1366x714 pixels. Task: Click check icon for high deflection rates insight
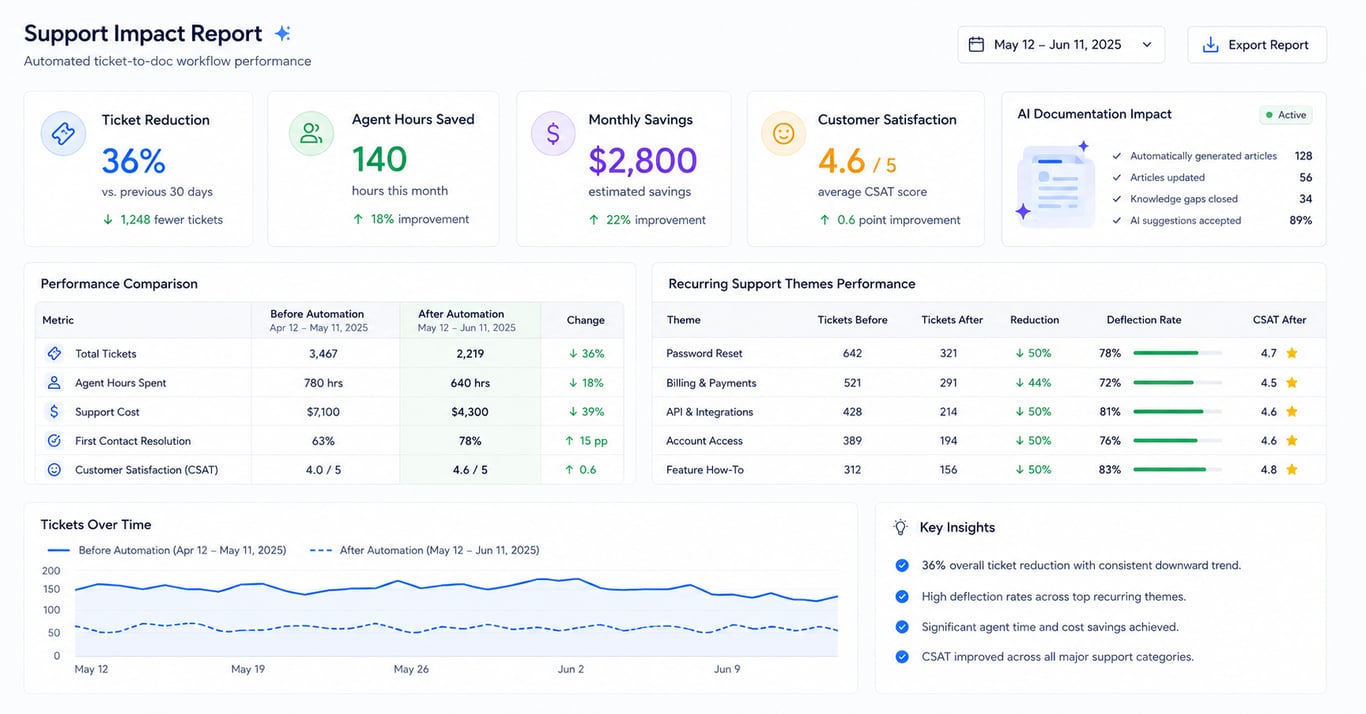(902, 597)
